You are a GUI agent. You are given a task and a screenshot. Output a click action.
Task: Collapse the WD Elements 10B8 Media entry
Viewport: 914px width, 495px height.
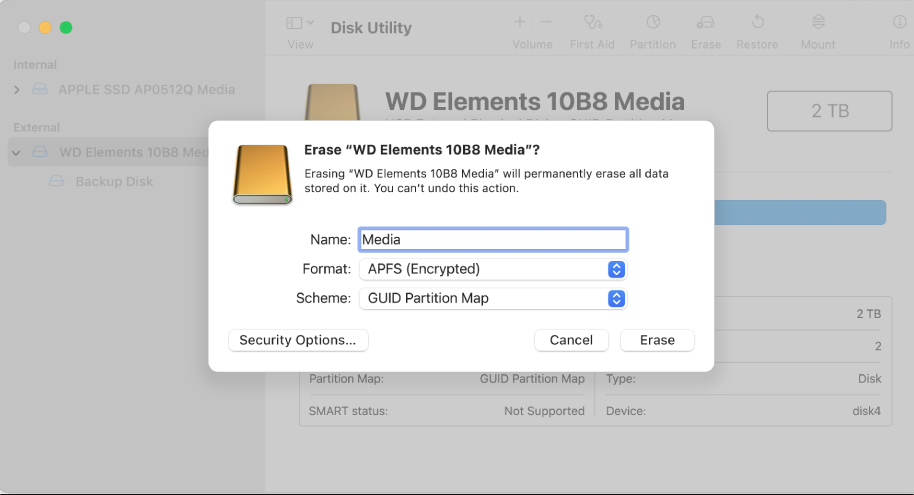point(16,153)
